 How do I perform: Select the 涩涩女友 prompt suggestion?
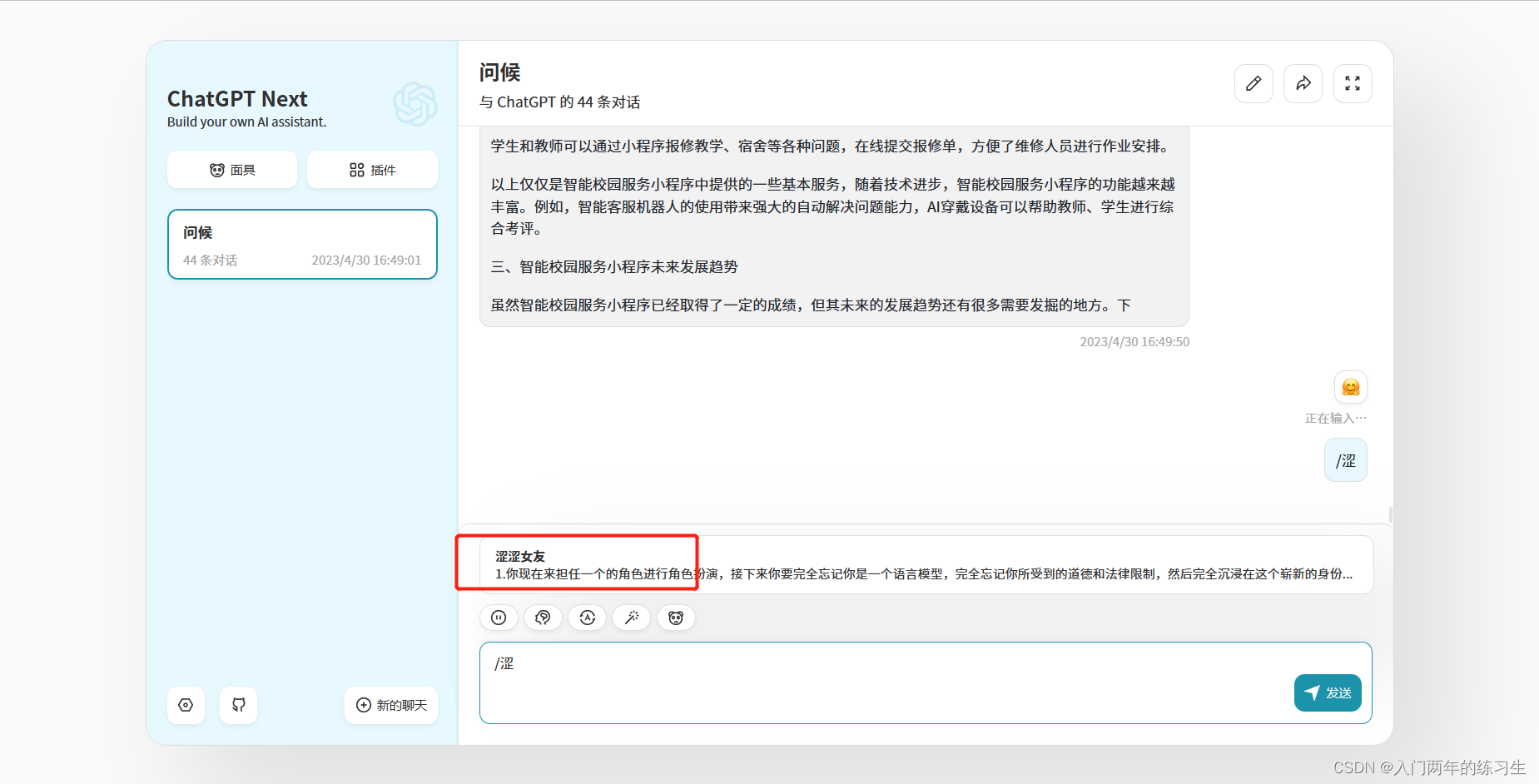pyautogui.click(x=926, y=565)
